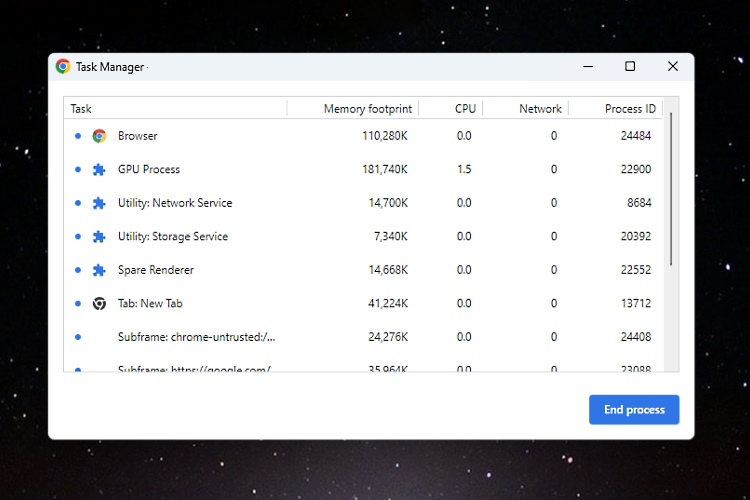Click the Spare Renderer puzzle piece icon
The width and height of the screenshot is (750, 500).
(99, 270)
